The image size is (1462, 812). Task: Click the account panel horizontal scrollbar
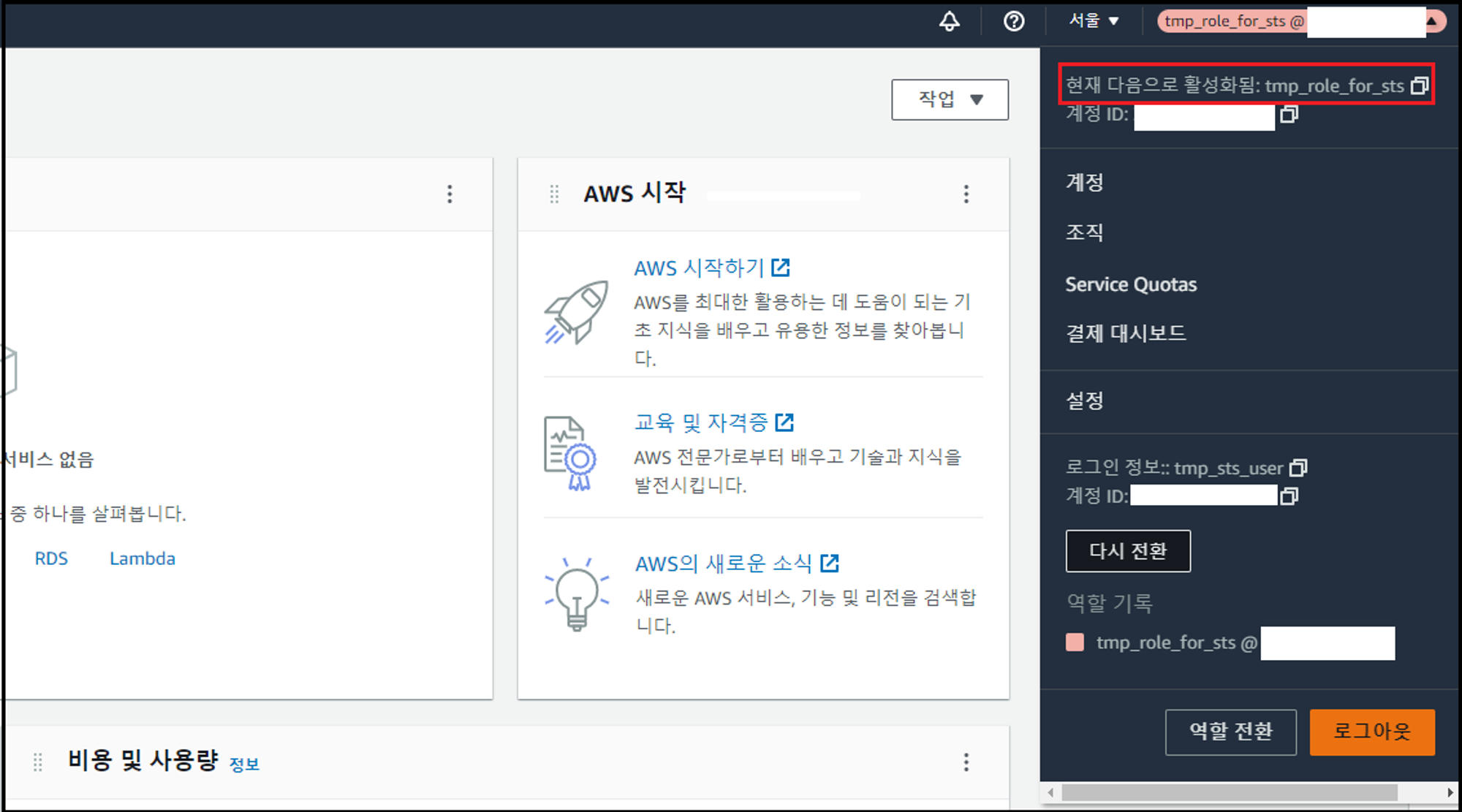[x=1229, y=792]
